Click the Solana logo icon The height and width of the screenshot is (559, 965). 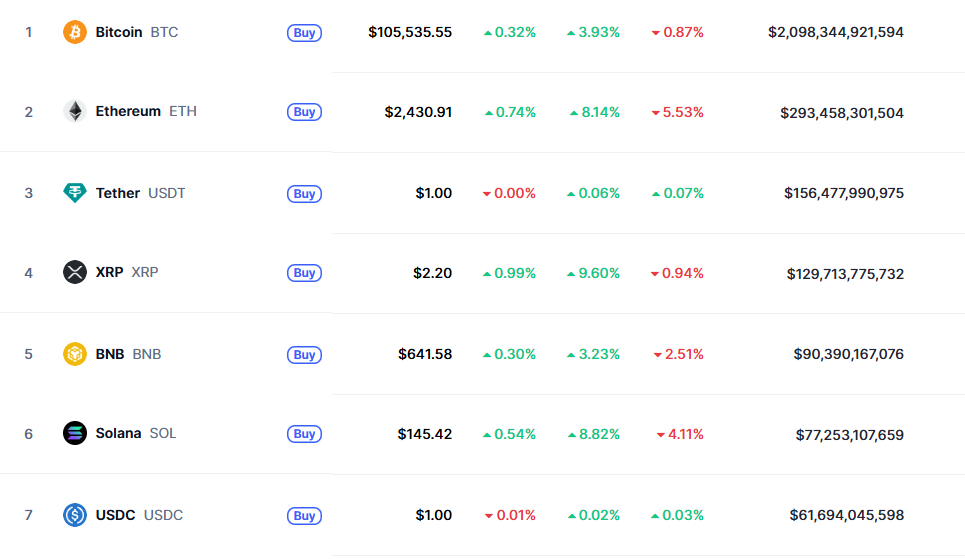click(75, 433)
